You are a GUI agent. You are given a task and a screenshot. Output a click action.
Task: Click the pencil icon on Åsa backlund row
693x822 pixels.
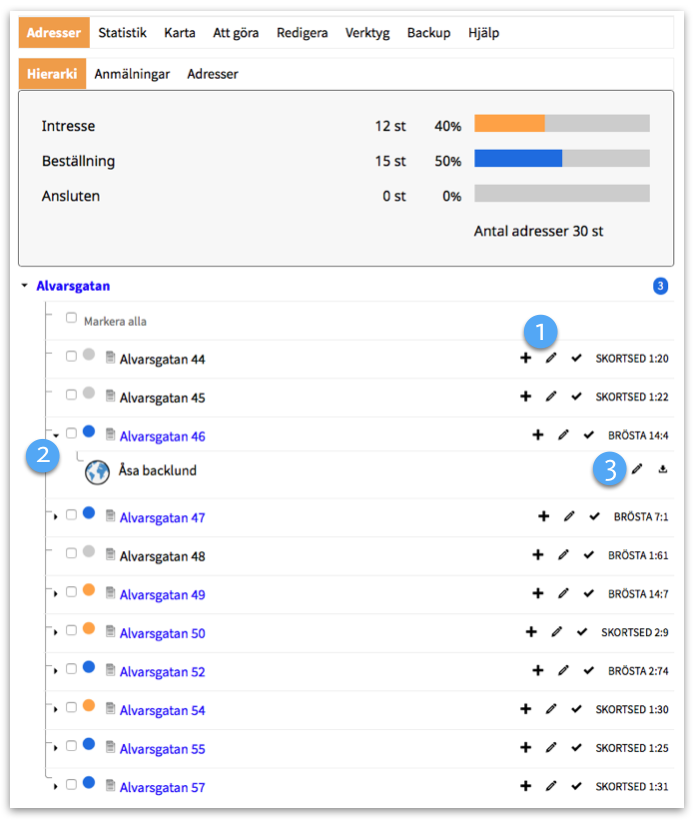(x=637, y=469)
